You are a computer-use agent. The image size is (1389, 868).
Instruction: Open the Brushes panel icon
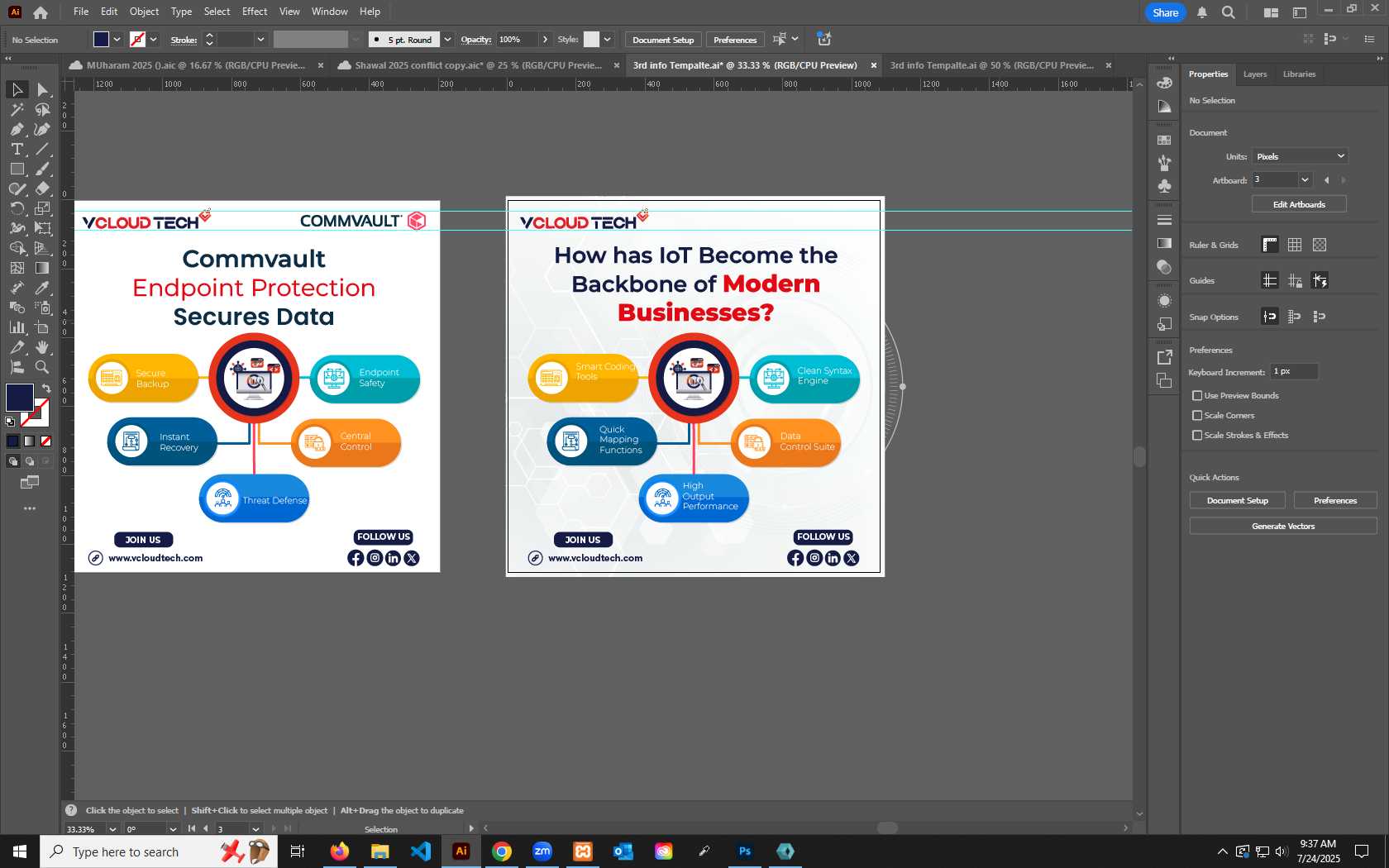1164,164
